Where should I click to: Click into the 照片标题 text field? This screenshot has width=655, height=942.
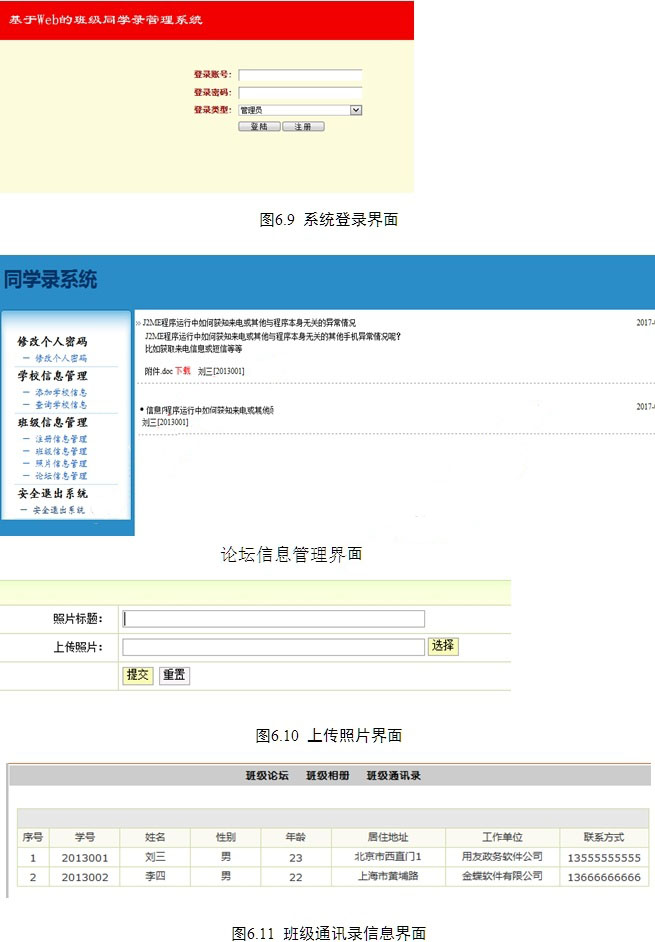273,619
